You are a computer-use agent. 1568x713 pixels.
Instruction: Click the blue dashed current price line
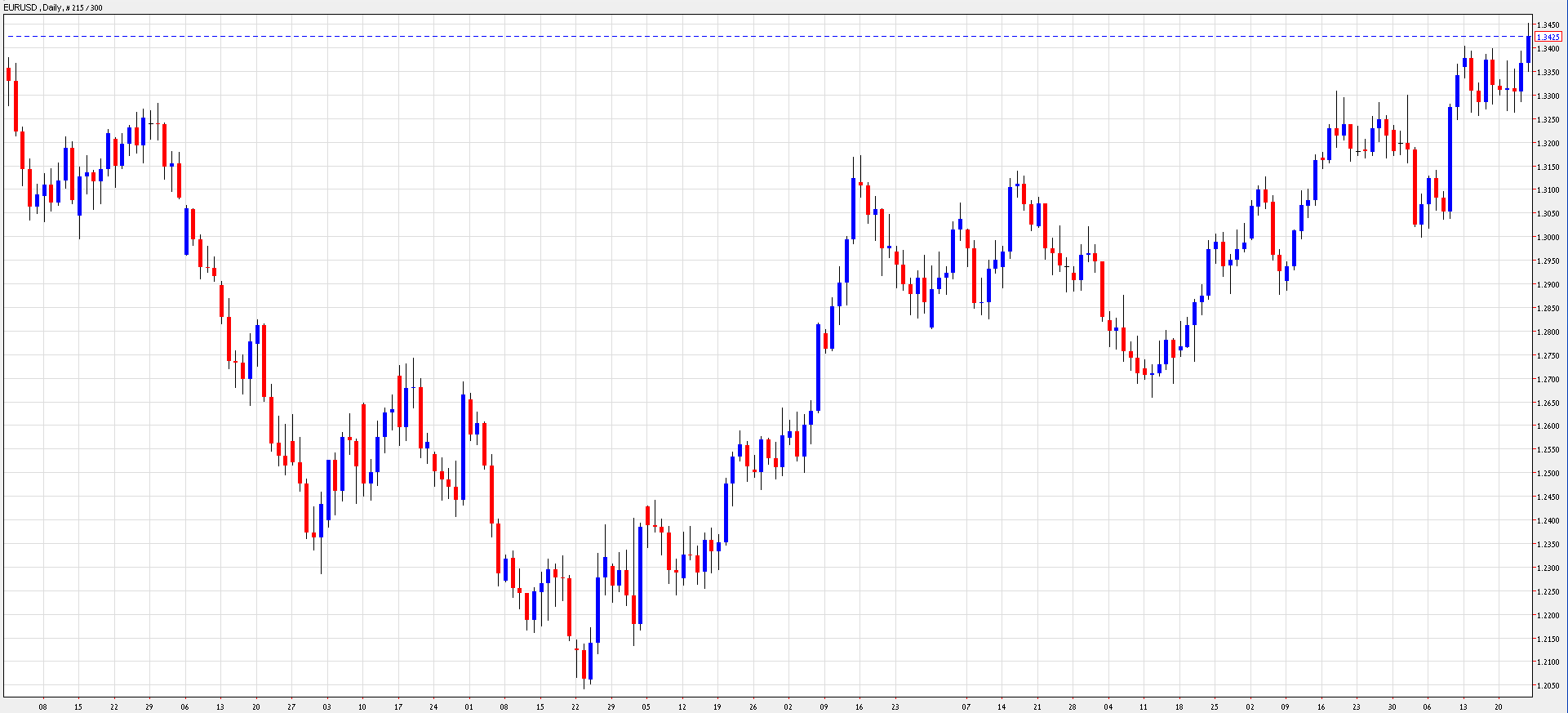click(x=735, y=36)
